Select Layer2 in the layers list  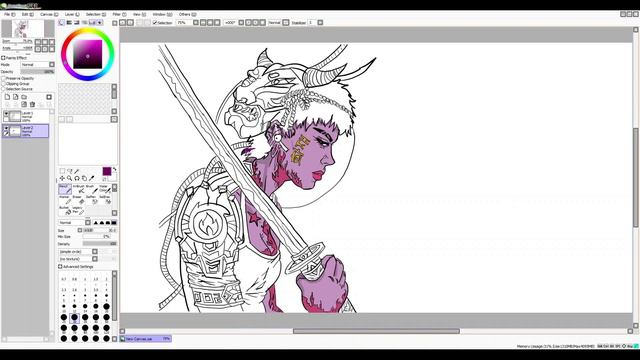click(25, 131)
